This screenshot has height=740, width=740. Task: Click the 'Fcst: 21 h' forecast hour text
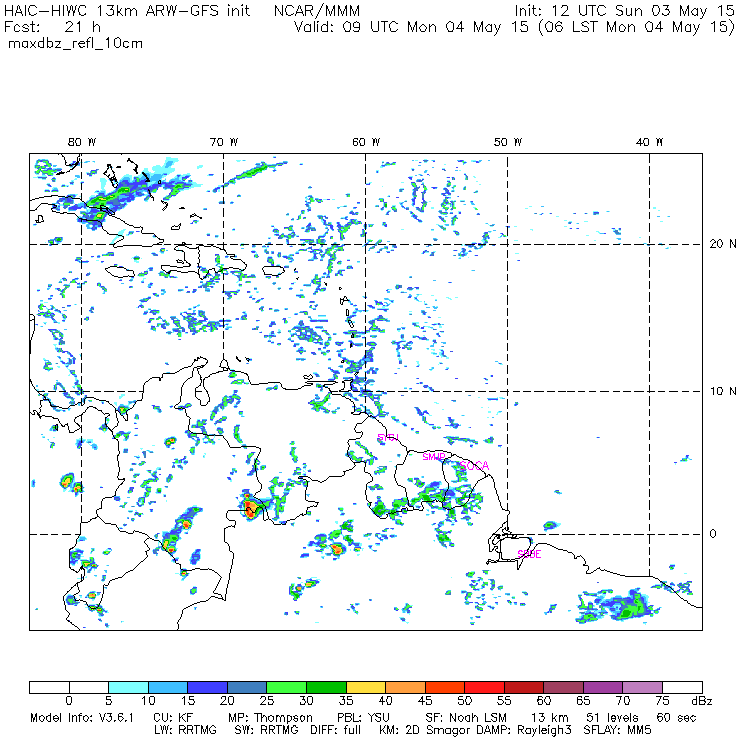click(52, 27)
